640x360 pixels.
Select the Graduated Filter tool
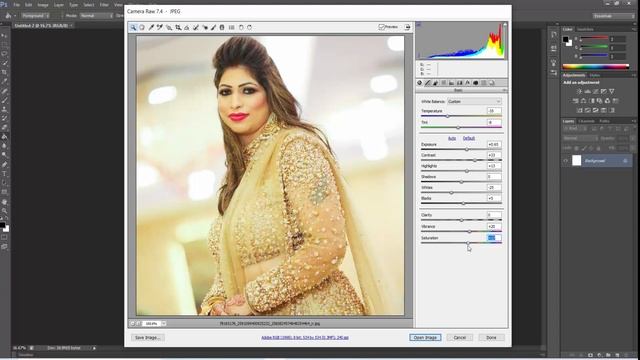222,27
